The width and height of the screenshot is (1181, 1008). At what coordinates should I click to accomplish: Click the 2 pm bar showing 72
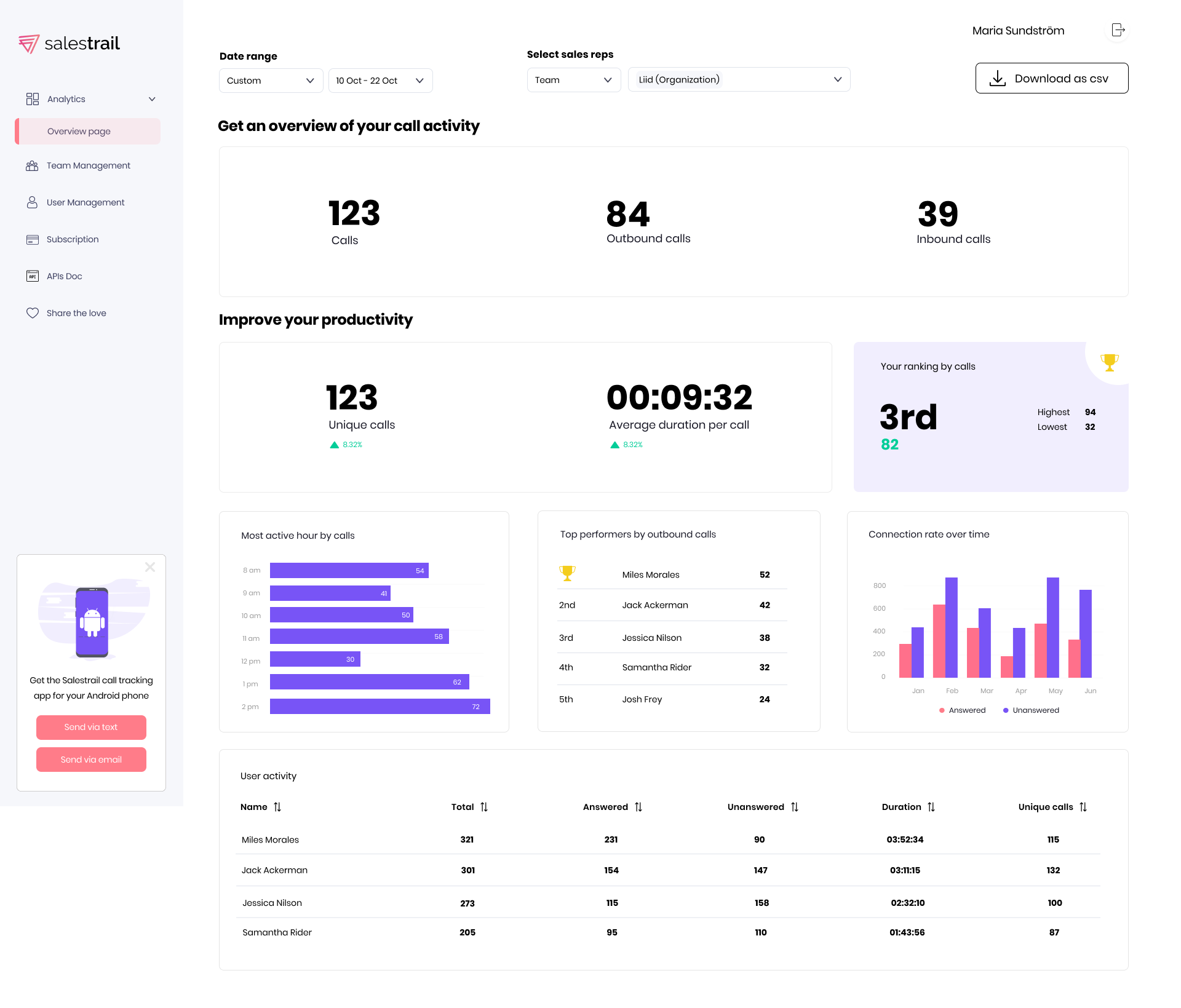pos(380,707)
